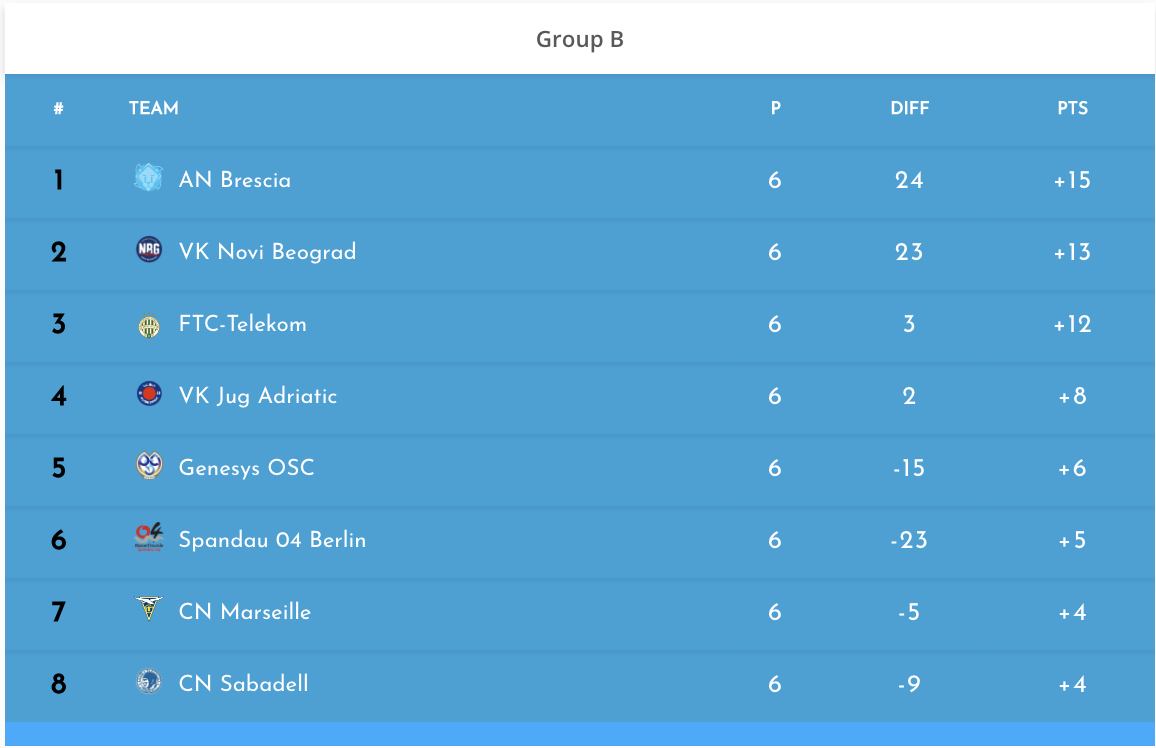Click the FTC-Telekom club crest

pyautogui.click(x=148, y=325)
